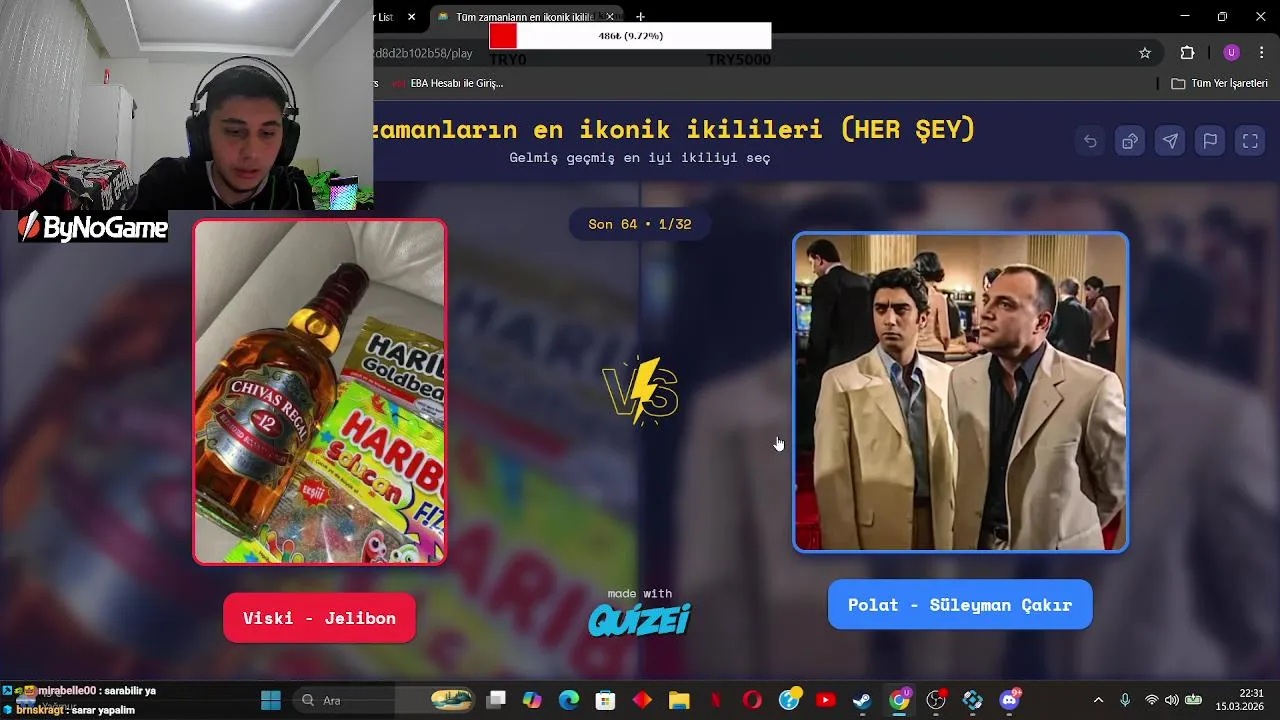Image resolution: width=1280 pixels, height=720 pixels.
Task: Click the ByNoGame sponsor logo
Action: [x=93, y=228]
